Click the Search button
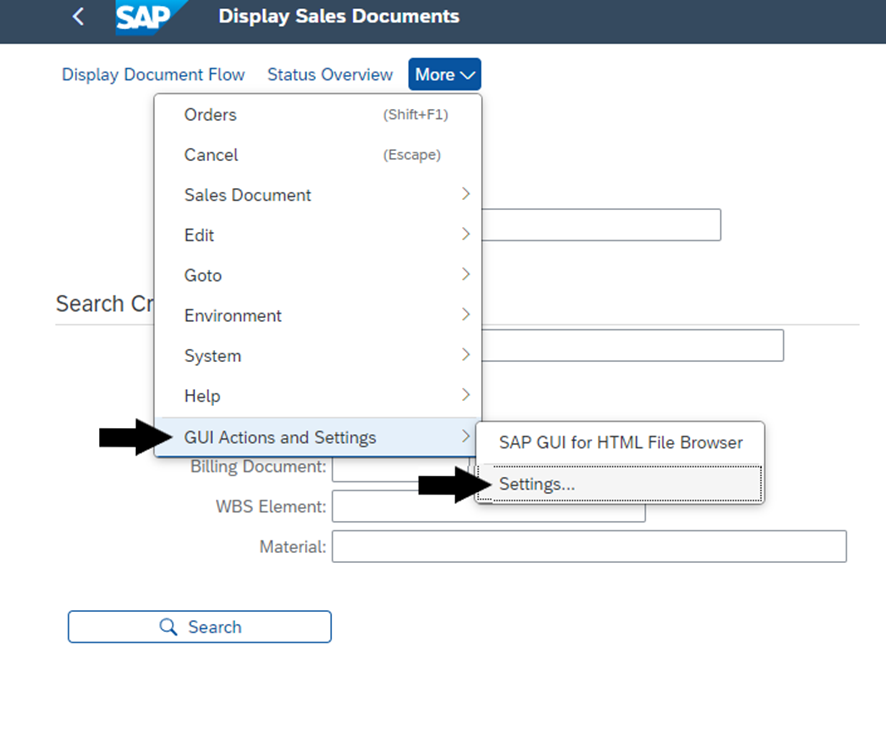This screenshot has width=886, height=736. pyautogui.click(x=199, y=626)
